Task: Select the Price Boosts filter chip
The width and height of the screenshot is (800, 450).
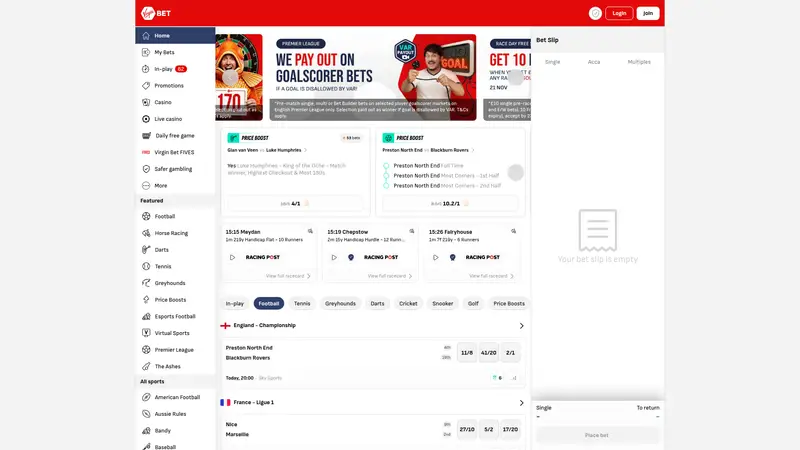Action: pos(509,304)
